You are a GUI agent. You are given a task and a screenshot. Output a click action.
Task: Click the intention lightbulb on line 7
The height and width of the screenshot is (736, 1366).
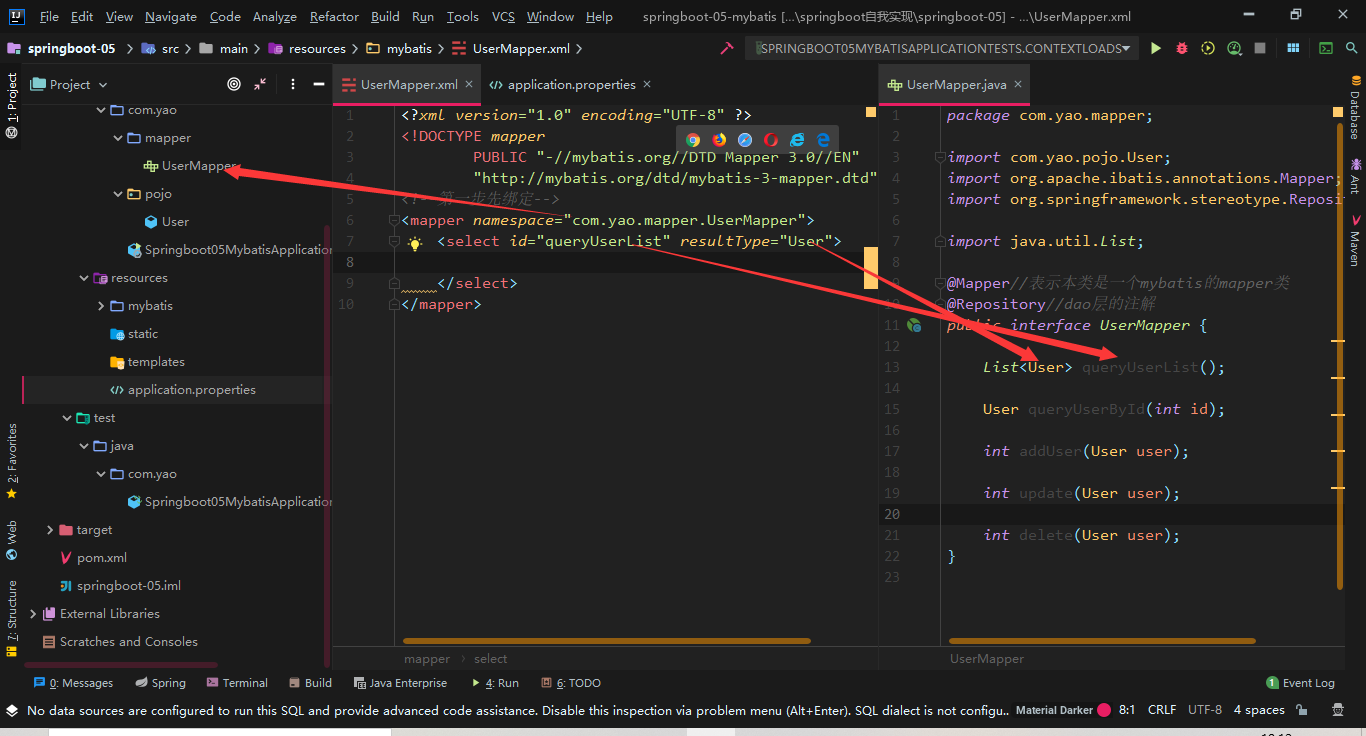coord(415,242)
